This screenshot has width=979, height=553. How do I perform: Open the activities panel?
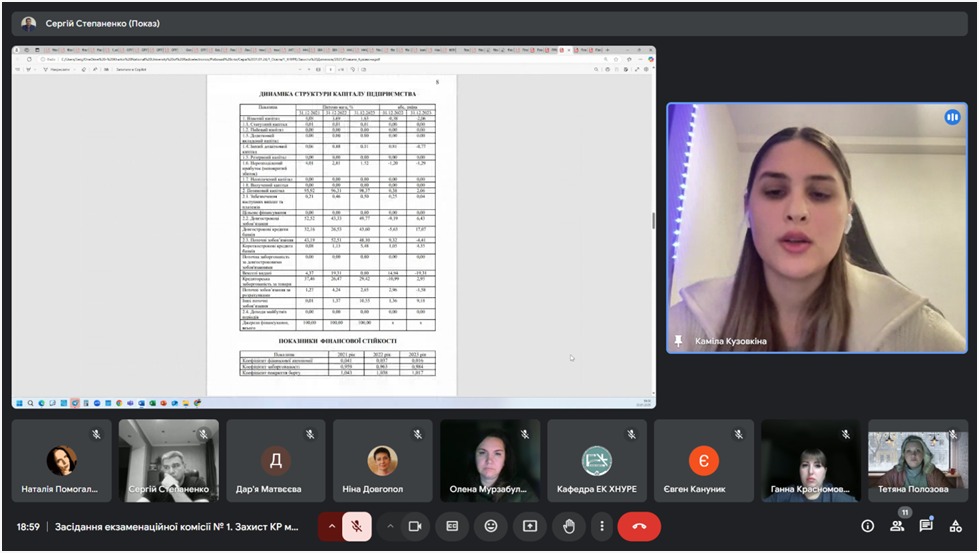click(x=956, y=526)
